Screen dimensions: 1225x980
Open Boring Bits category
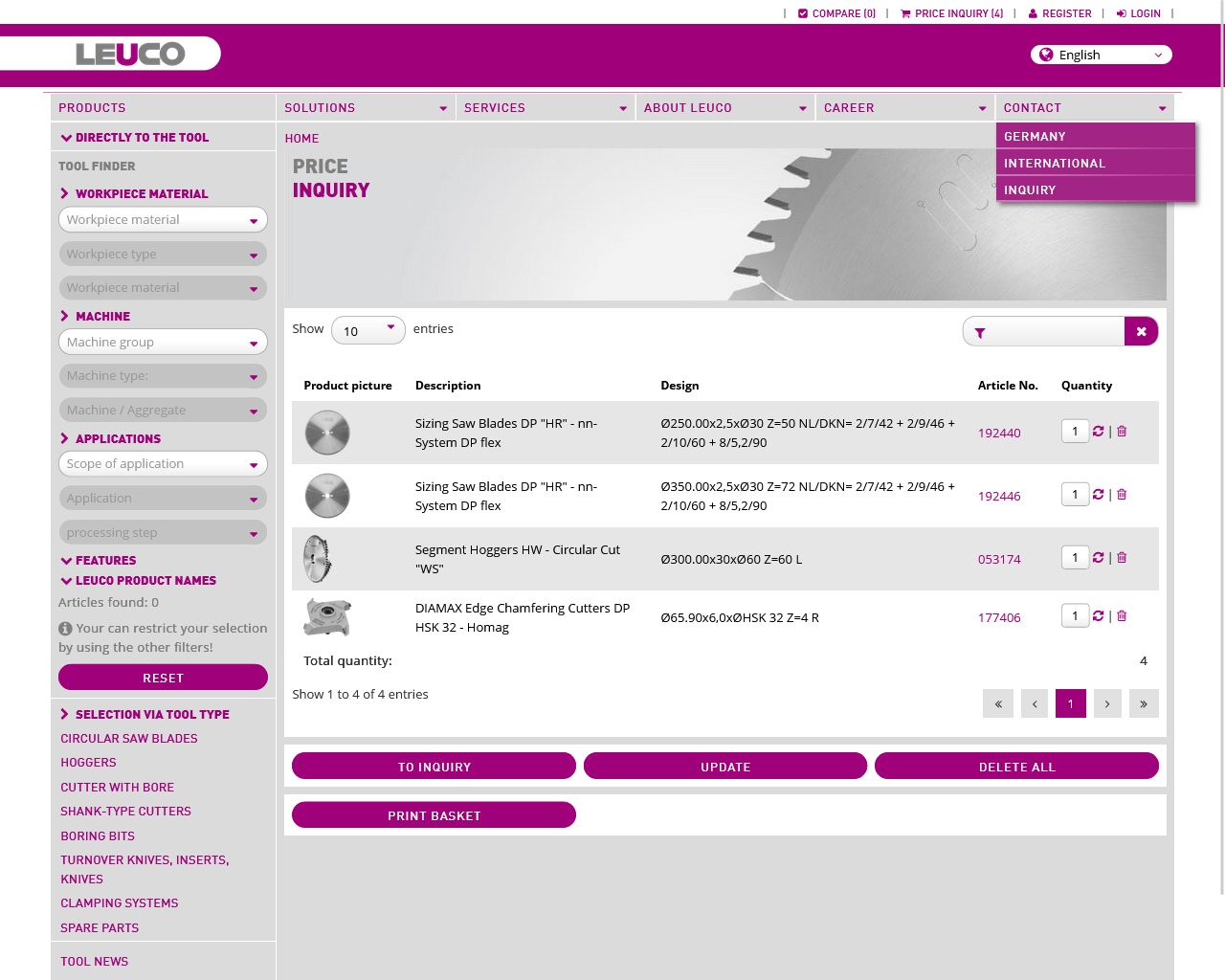[x=98, y=836]
